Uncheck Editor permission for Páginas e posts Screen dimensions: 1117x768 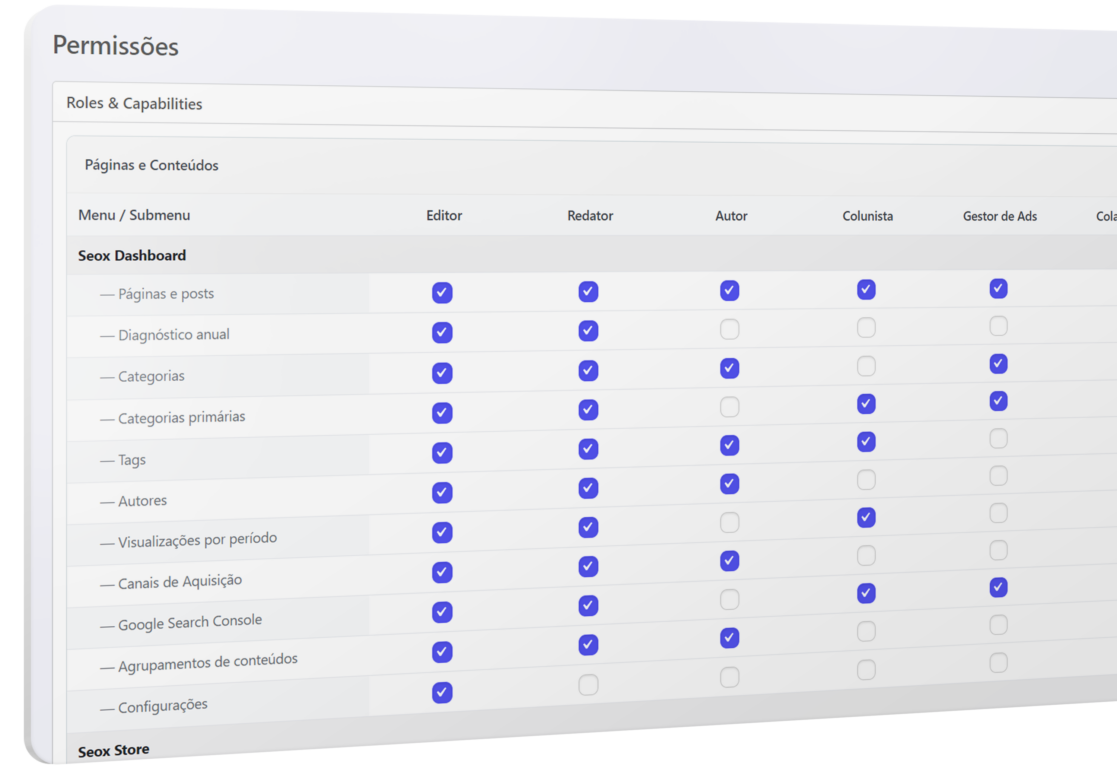point(442,293)
